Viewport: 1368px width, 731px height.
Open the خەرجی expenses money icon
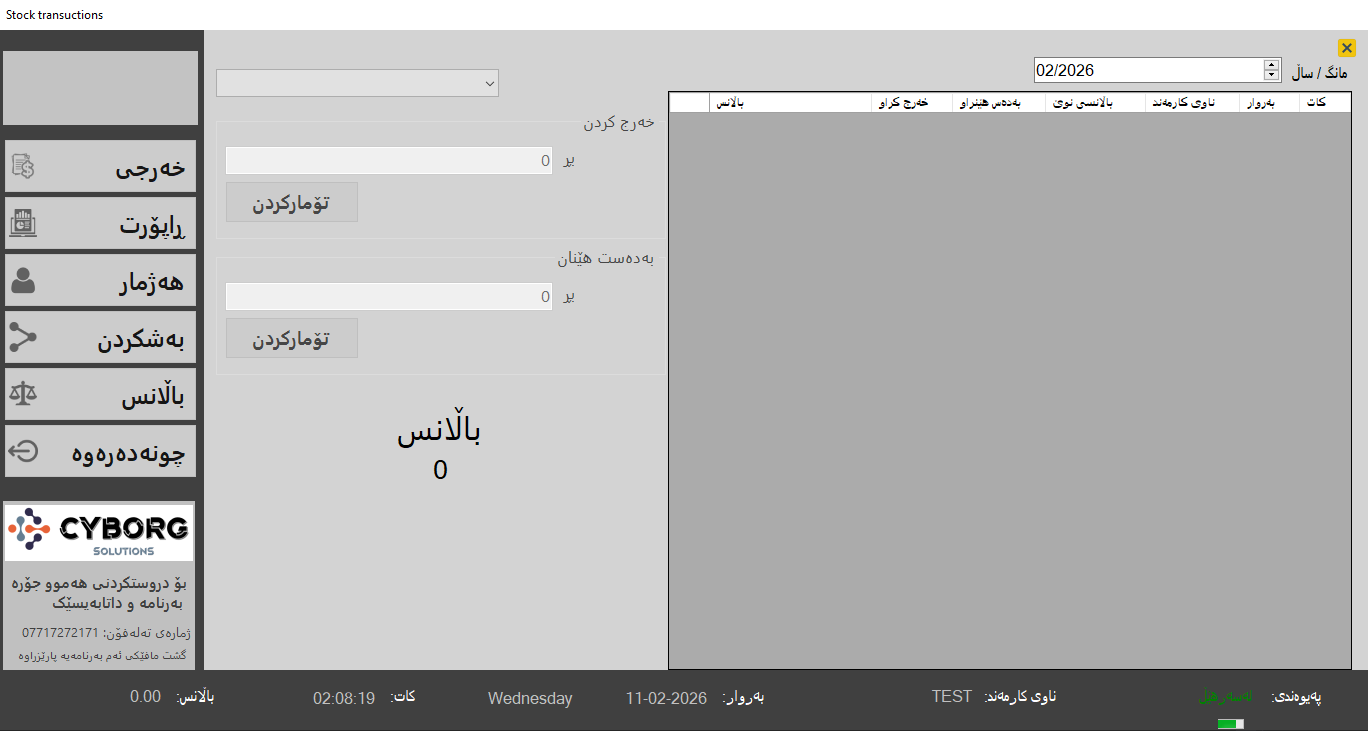pyautogui.click(x=23, y=168)
